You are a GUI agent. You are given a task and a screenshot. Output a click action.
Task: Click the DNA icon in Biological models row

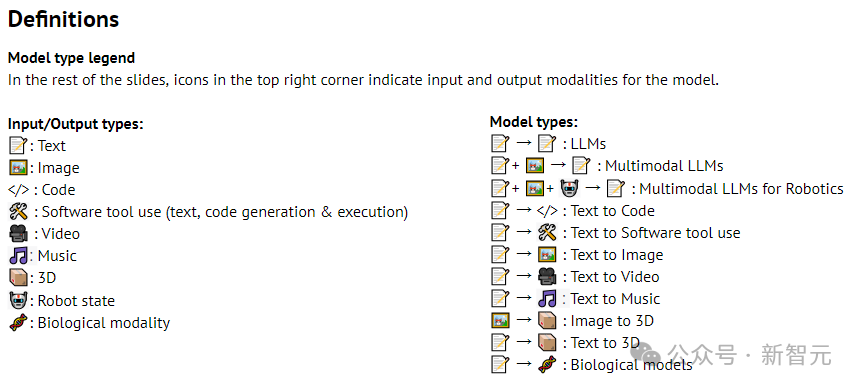click(x=547, y=364)
